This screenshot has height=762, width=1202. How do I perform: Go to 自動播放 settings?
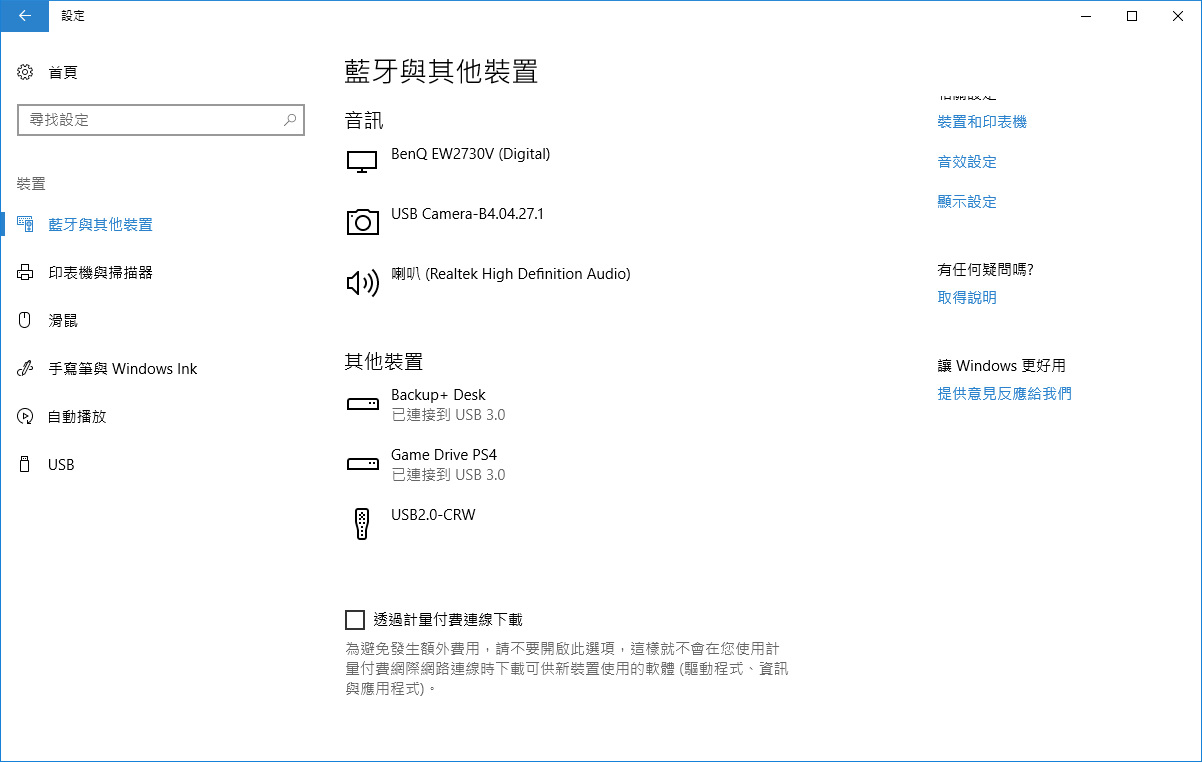77,416
